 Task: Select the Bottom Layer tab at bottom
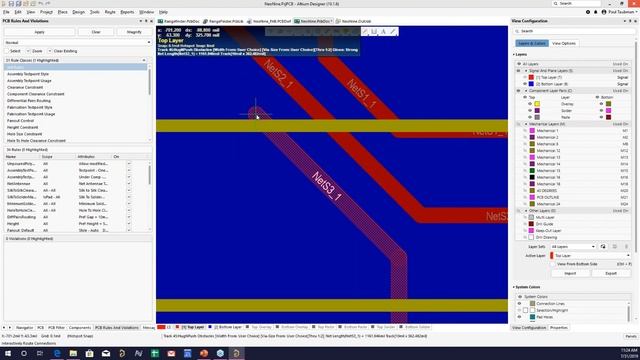click(225, 327)
